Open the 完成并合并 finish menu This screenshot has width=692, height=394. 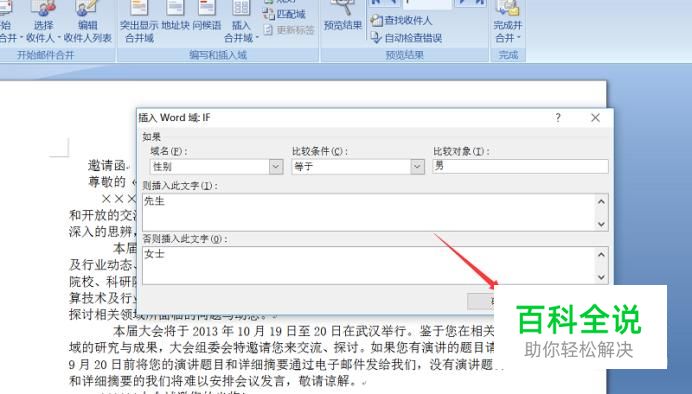tap(508, 22)
